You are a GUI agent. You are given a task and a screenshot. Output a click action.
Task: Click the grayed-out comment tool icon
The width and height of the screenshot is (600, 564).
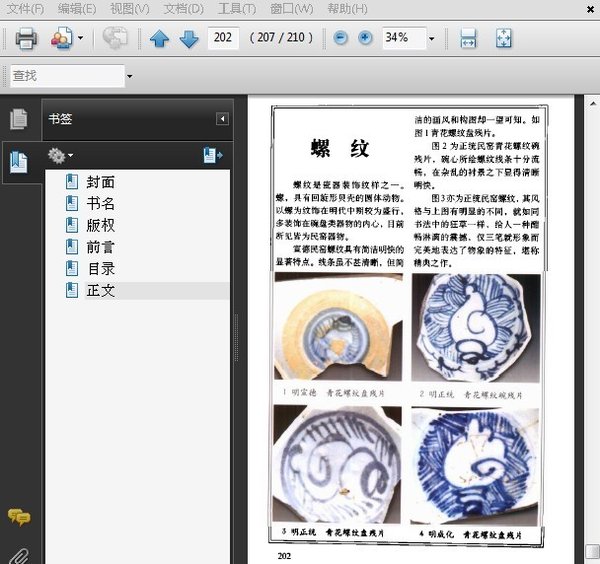tap(114, 38)
